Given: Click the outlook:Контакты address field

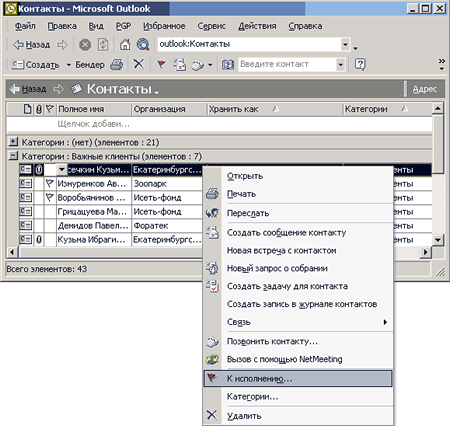Looking at the screenshot, I should (249, 44).
